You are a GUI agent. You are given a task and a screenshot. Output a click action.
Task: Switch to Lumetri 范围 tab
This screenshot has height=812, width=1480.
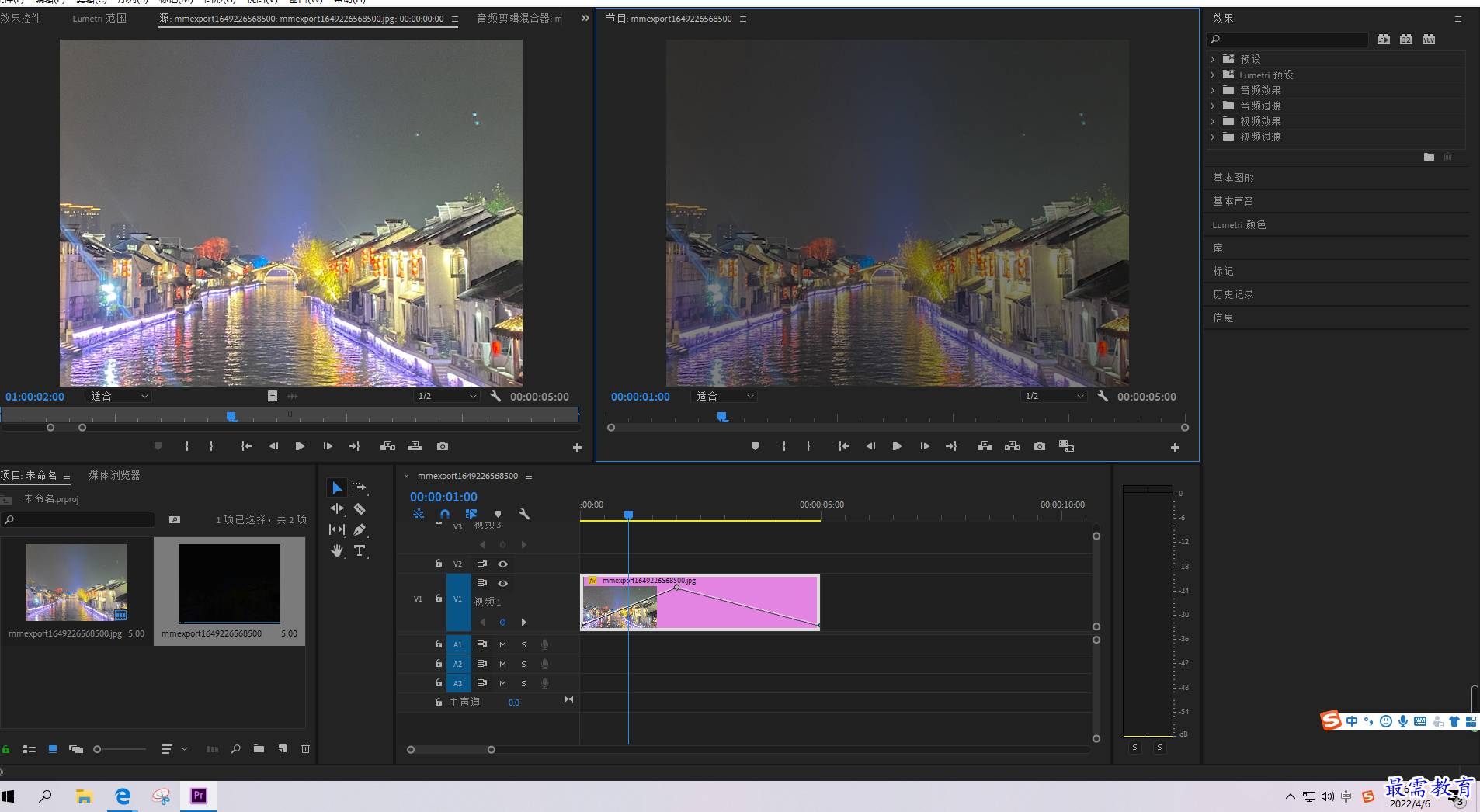tap(99, 18)
